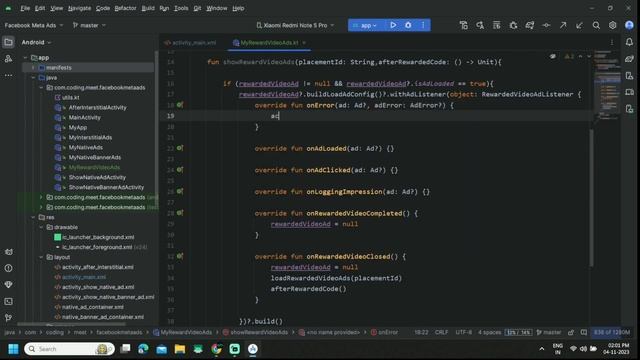Toggle read-only lock icon in status bar

571,332
